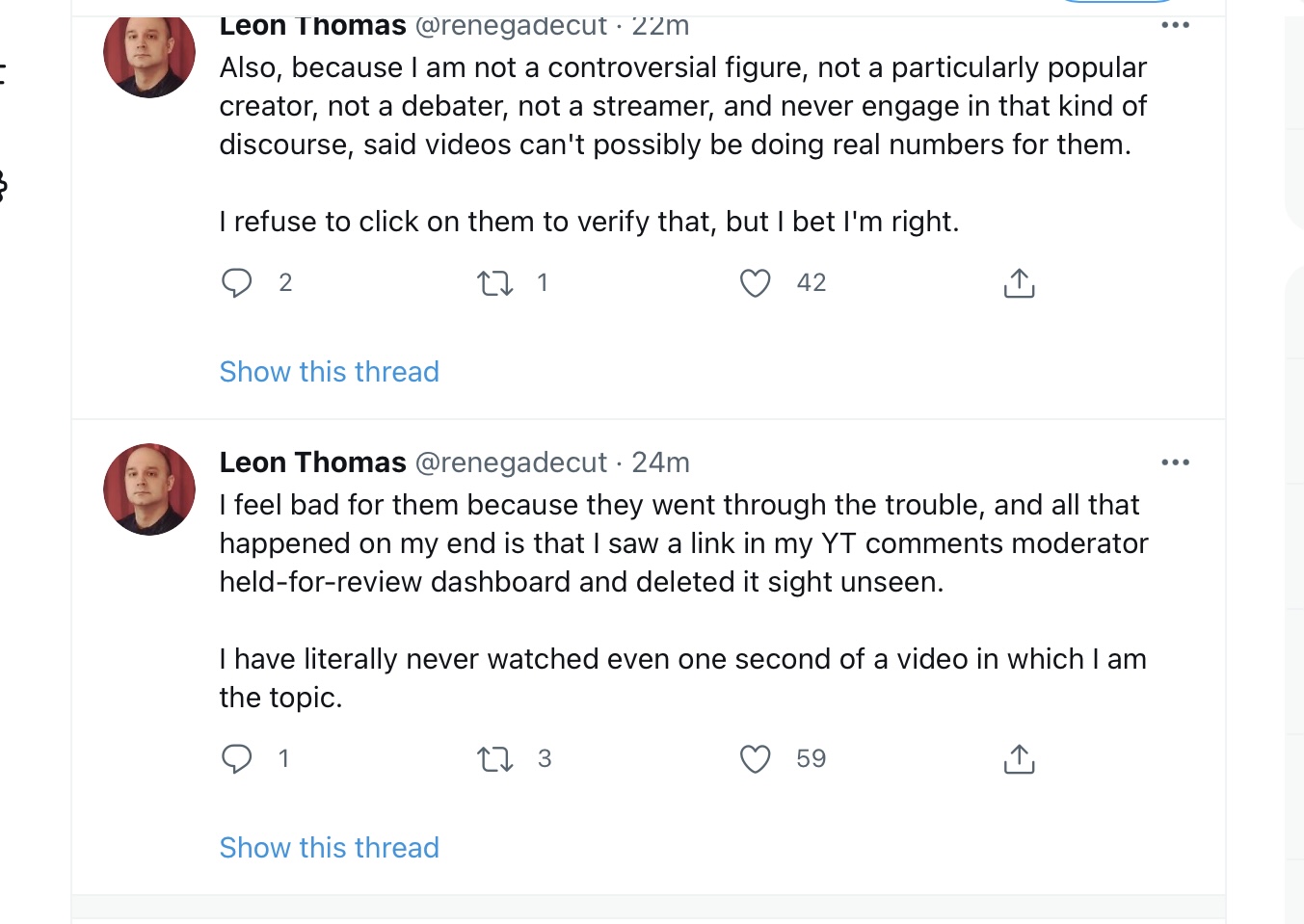Open Leon Thomas avatar on the 24m tweet

(x=149, y=489)
